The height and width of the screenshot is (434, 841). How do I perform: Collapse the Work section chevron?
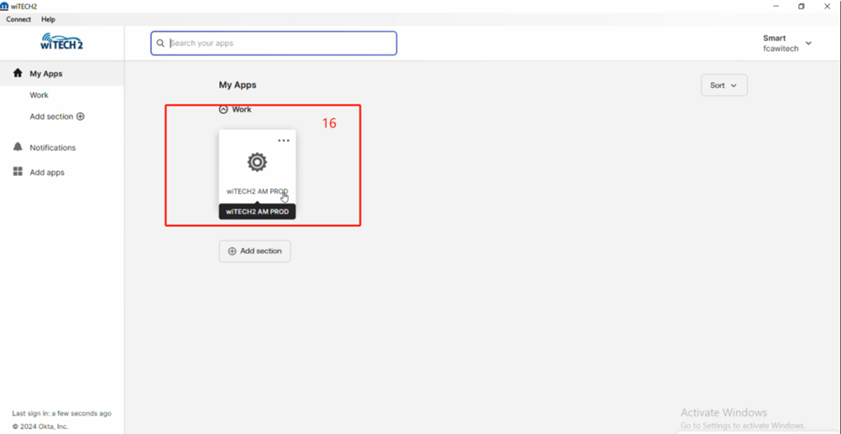pos(224,109)
